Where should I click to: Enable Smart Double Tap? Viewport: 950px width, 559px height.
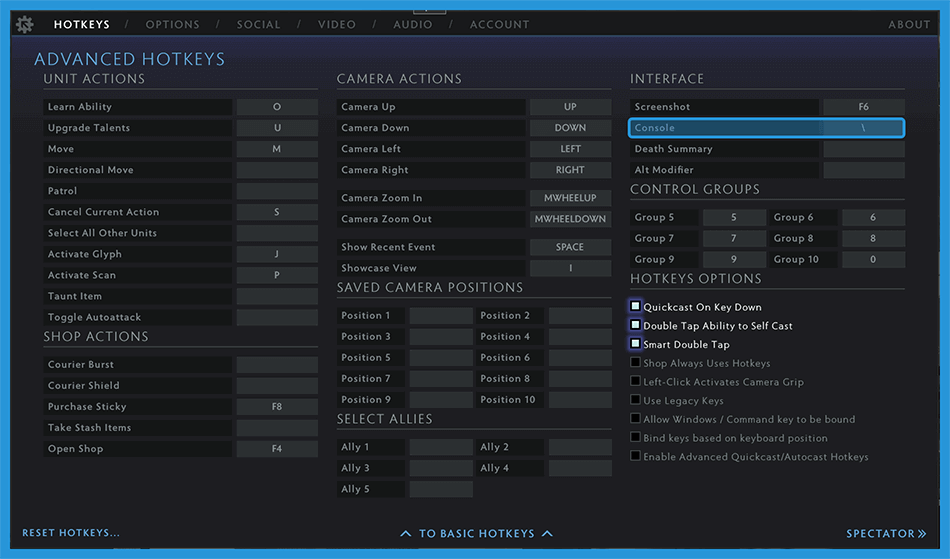point(635,343)
